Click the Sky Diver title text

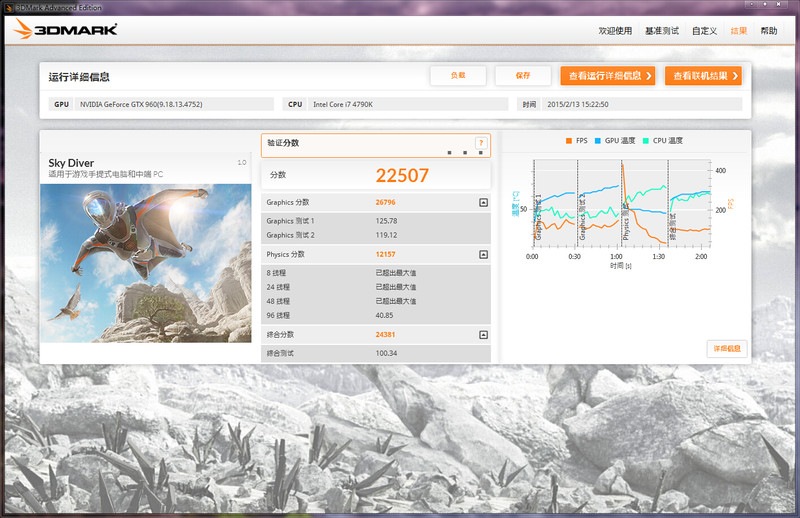tap(71, 163)
